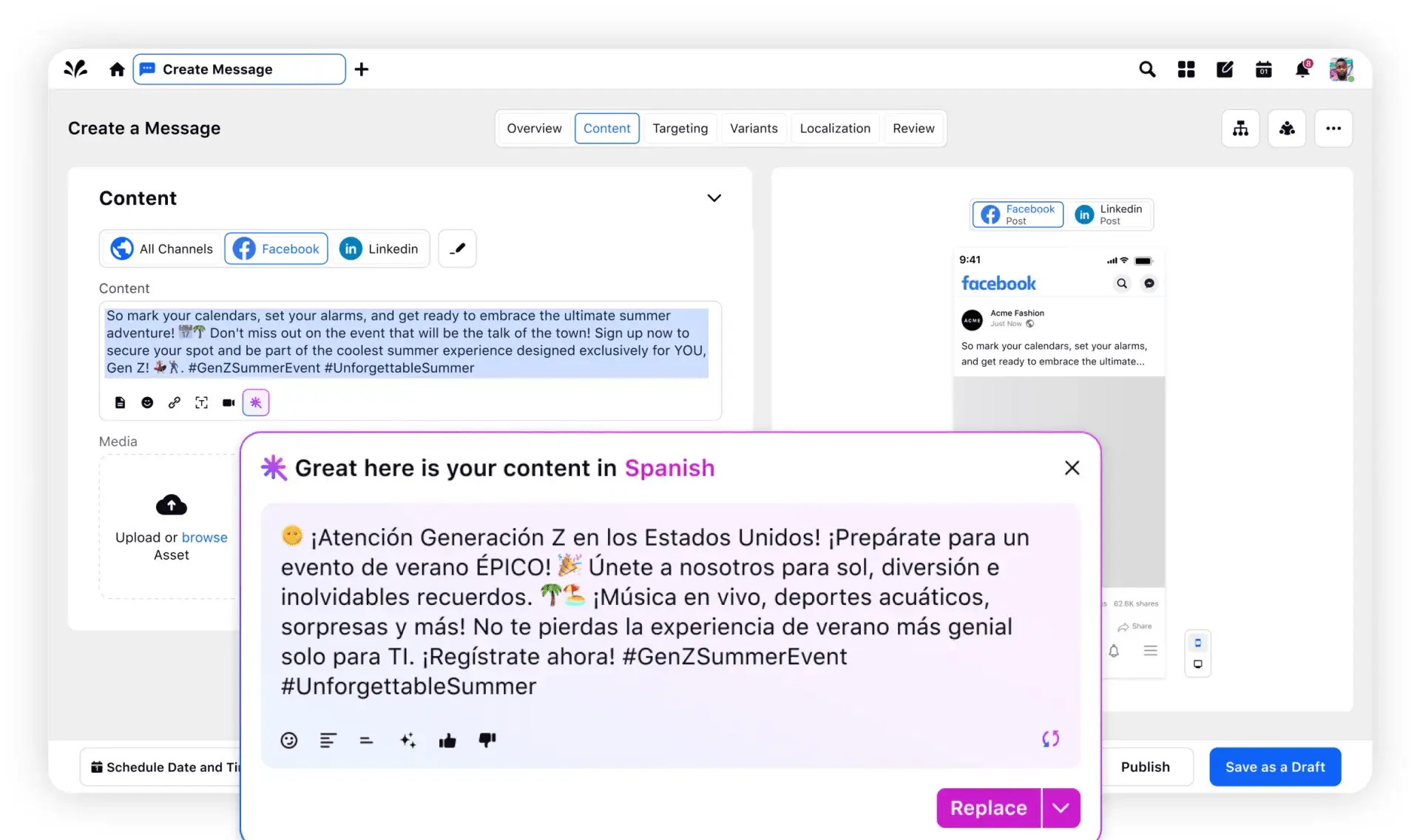The width and height of the screenshot is (1420, 840).
Task: Click the content text input field
Action: (x=410, y=342)
